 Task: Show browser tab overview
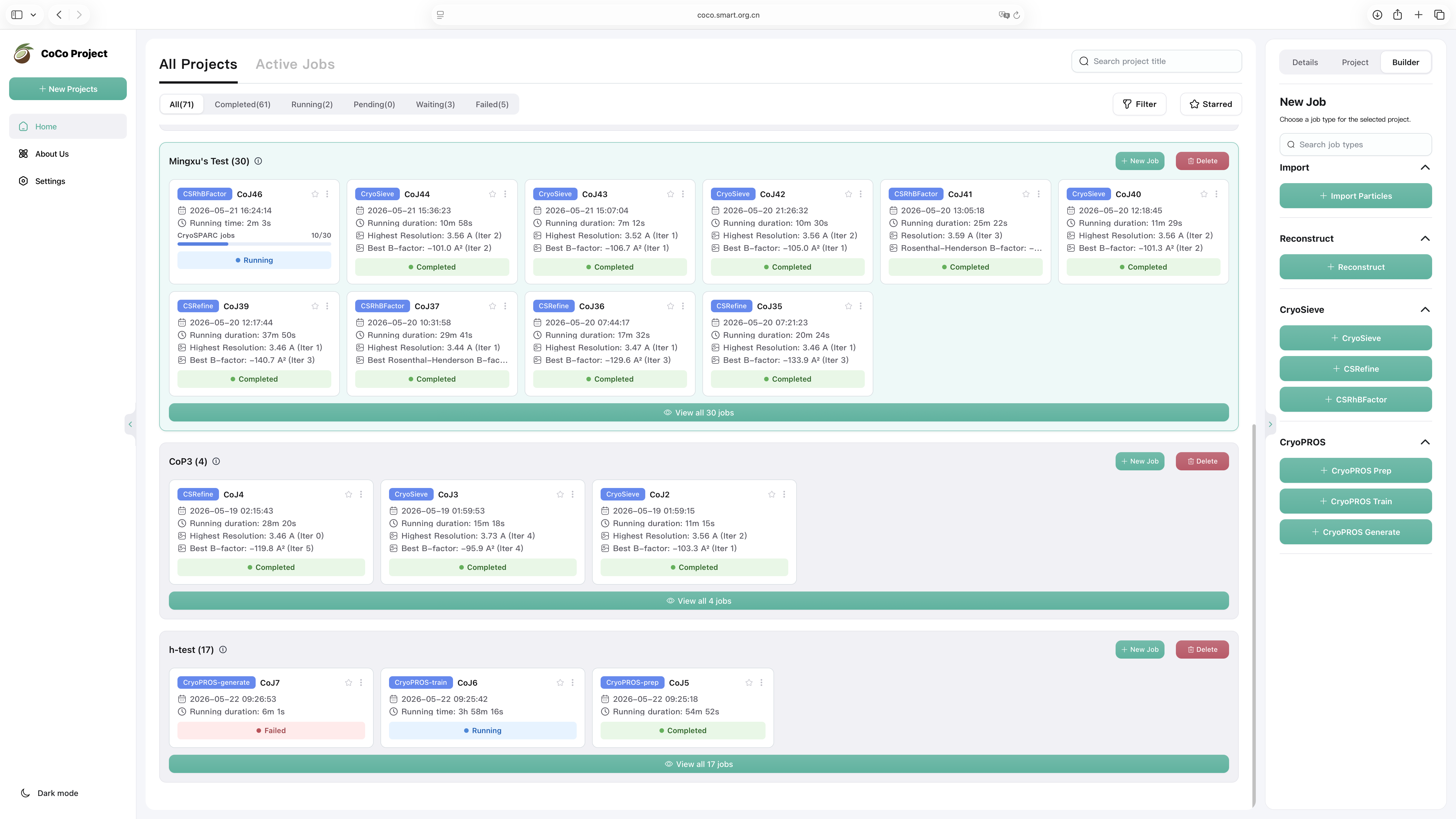pos(1440,15)
